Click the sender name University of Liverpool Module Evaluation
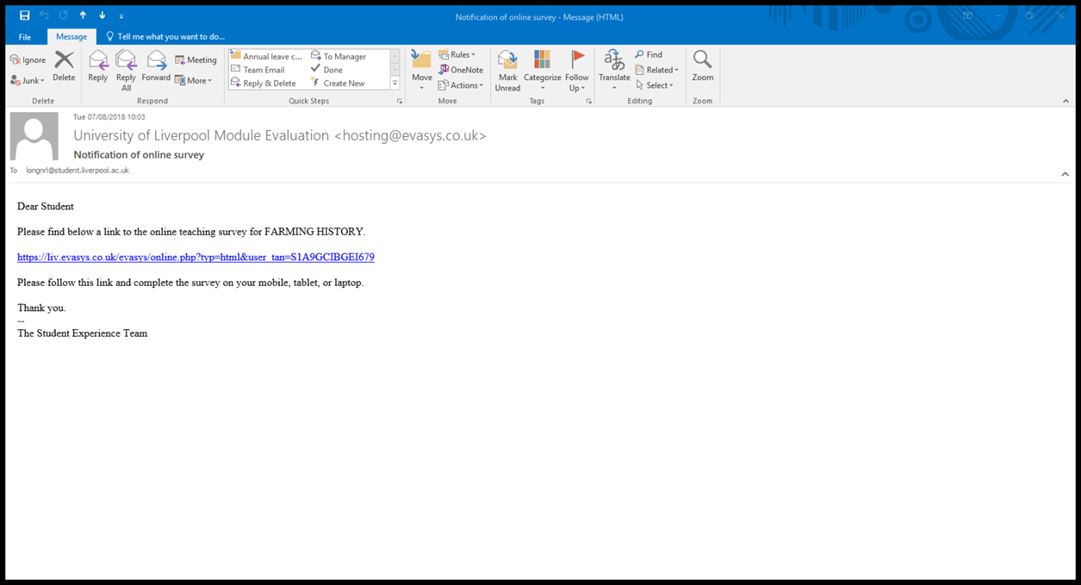Screen dimensions: 1081x585 point(201,136)
